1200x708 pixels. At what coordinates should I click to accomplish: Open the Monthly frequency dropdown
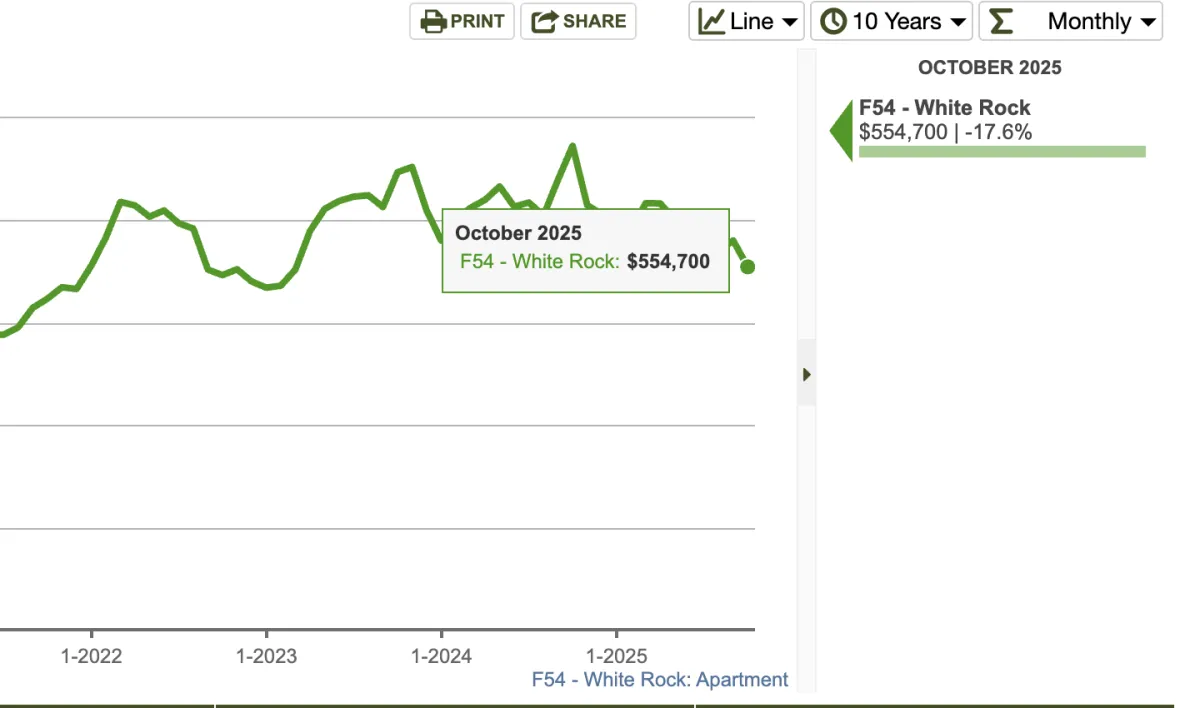[1070, 21]
